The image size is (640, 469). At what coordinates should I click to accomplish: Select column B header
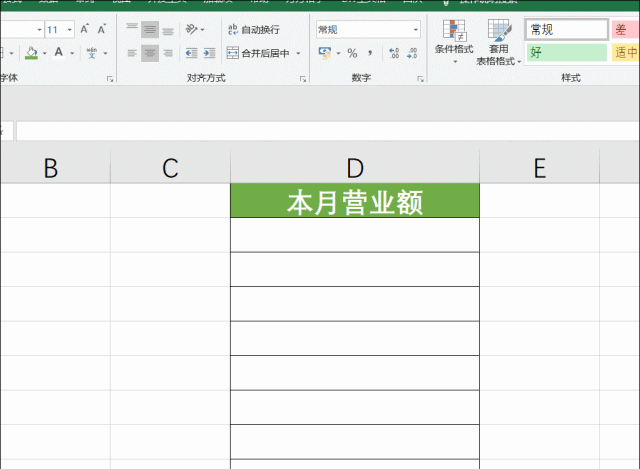pyautogui.click(x=56, y=167)
